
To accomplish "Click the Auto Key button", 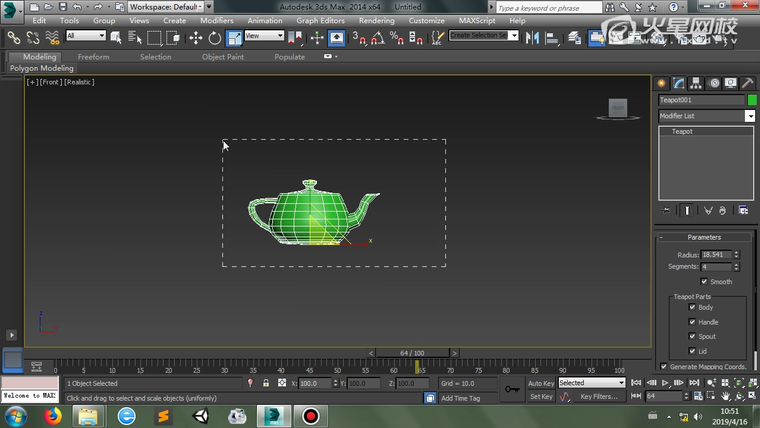I will [540, 383].
